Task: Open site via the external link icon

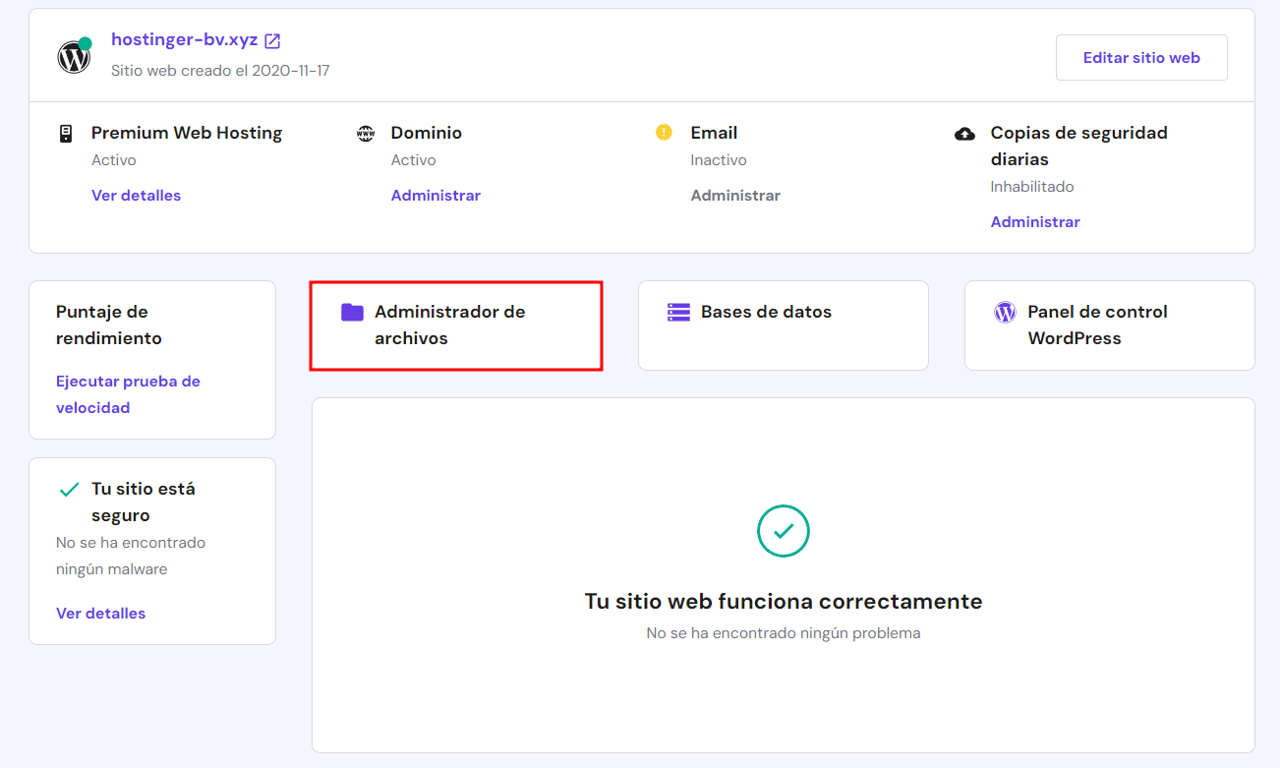Action: click(x=271, y=40)
